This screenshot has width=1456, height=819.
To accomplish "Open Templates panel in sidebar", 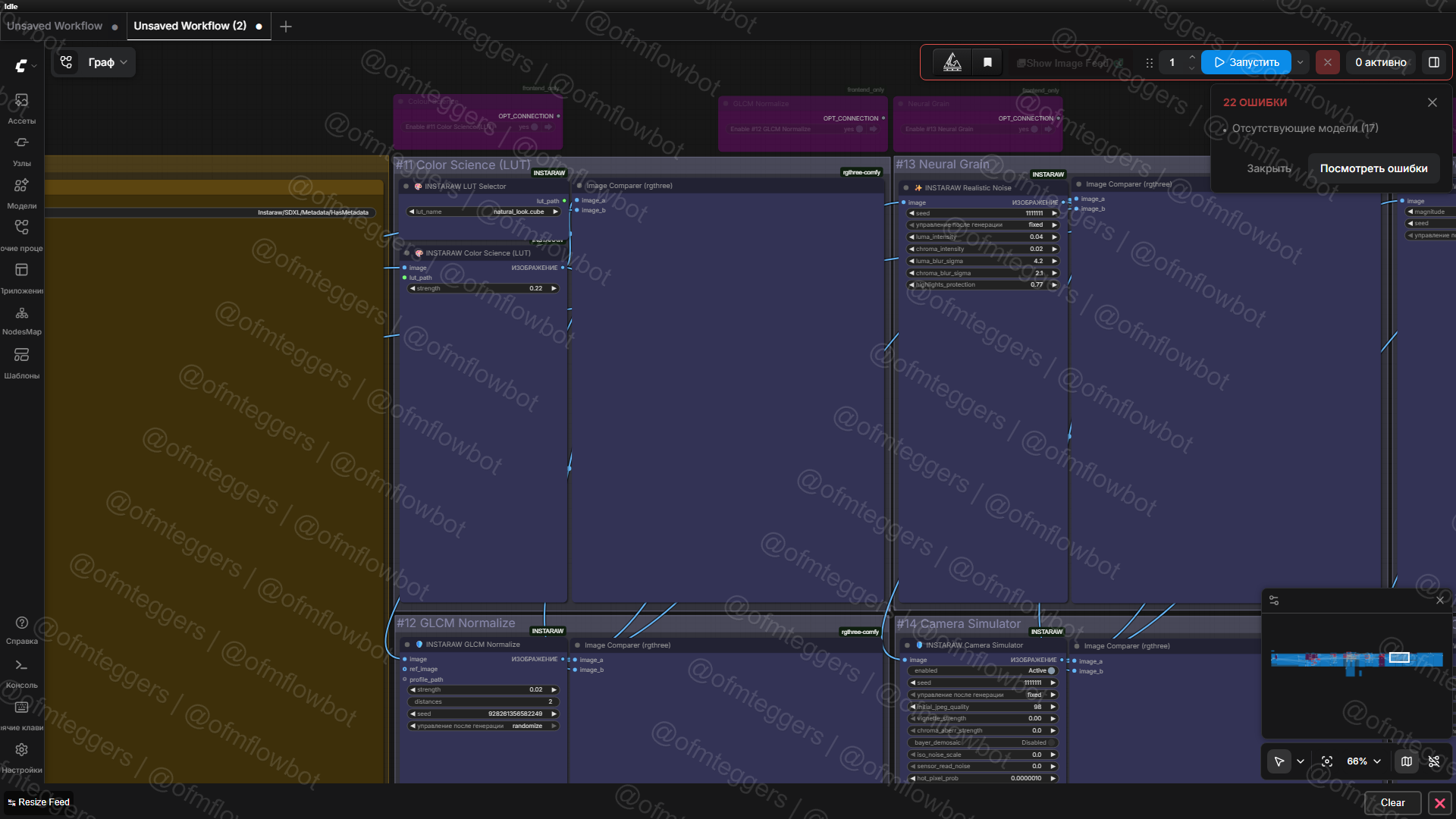I will coord(21,362).
